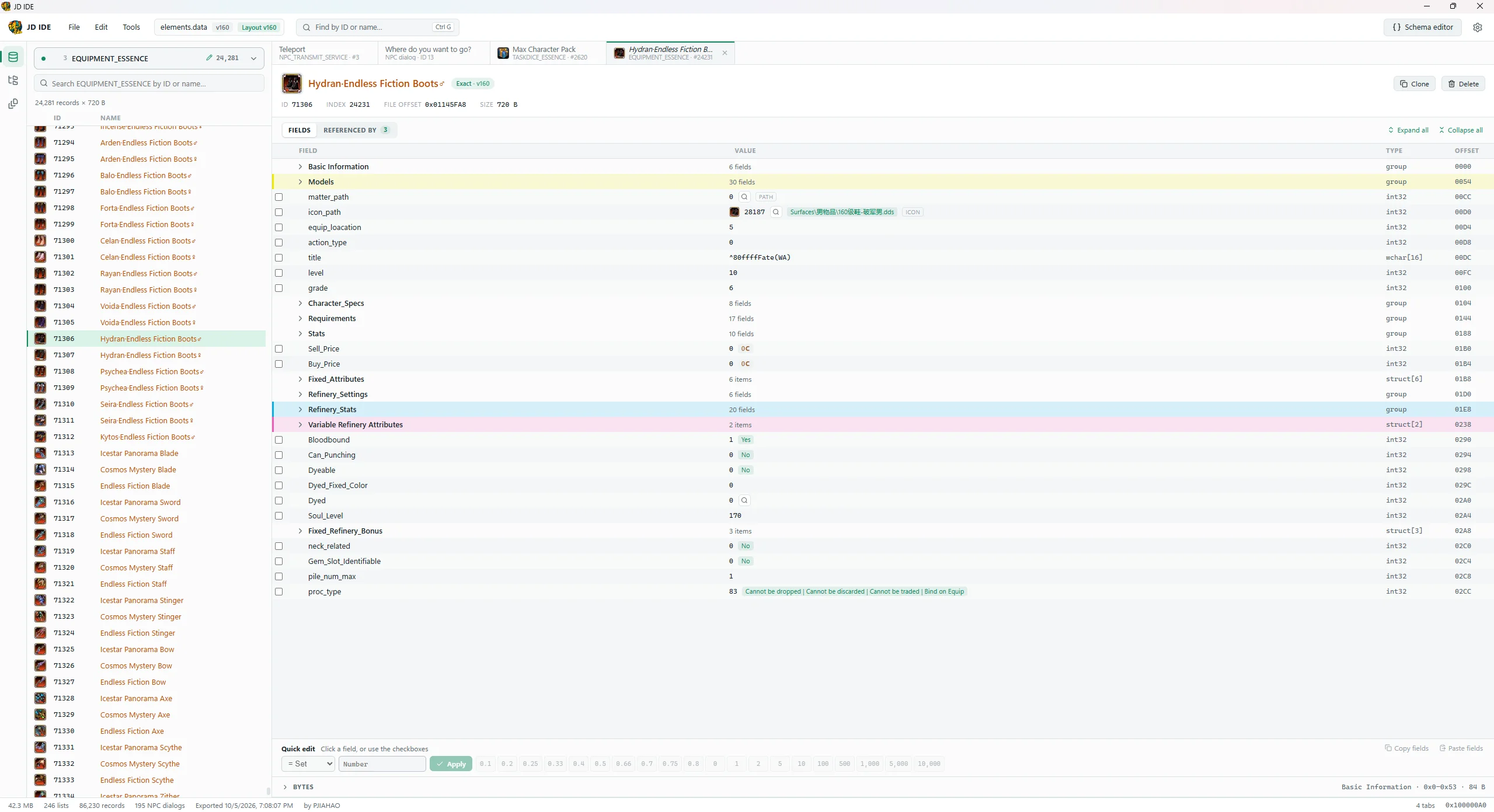Image resolution: width=1494 pixels, height=812 pixels.
Task: Click the Delete button
Action: [1463, 84]
